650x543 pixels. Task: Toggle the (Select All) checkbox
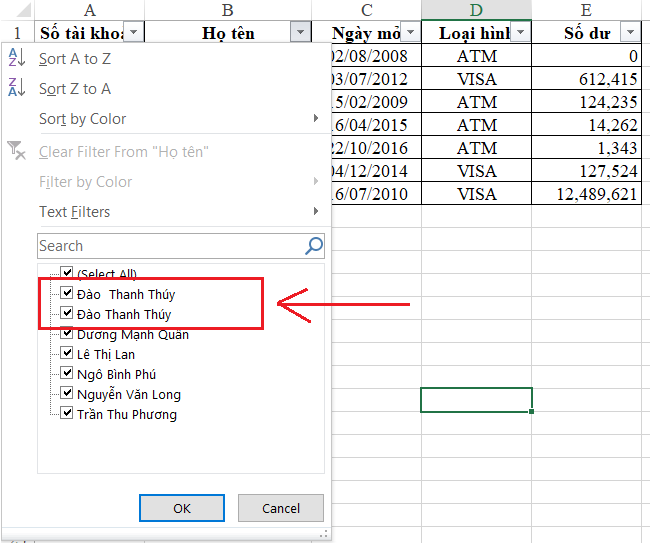[x=67, y=272]
